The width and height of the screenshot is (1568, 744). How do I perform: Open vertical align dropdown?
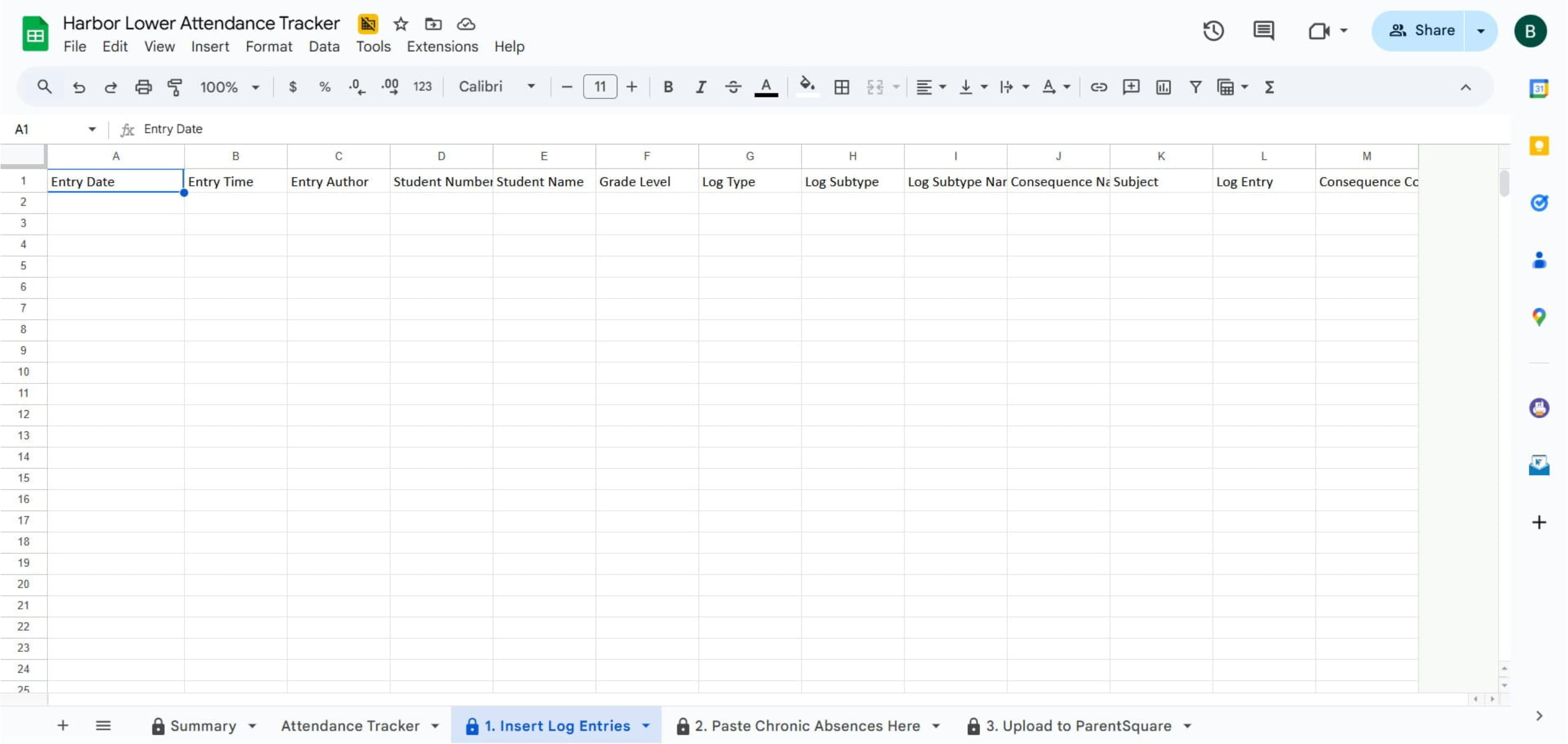click(x=973, y=87)
